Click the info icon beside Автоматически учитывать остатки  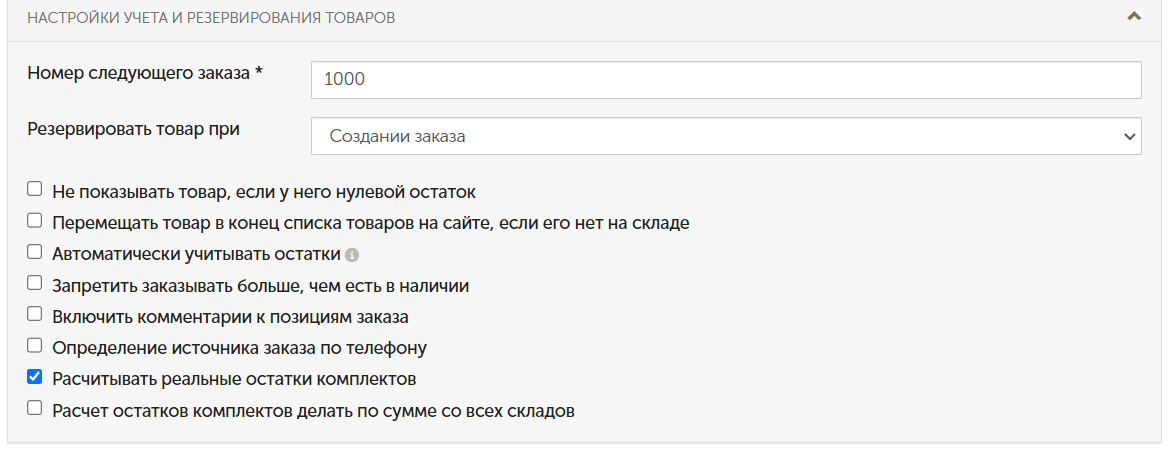(x=352, y=255)
